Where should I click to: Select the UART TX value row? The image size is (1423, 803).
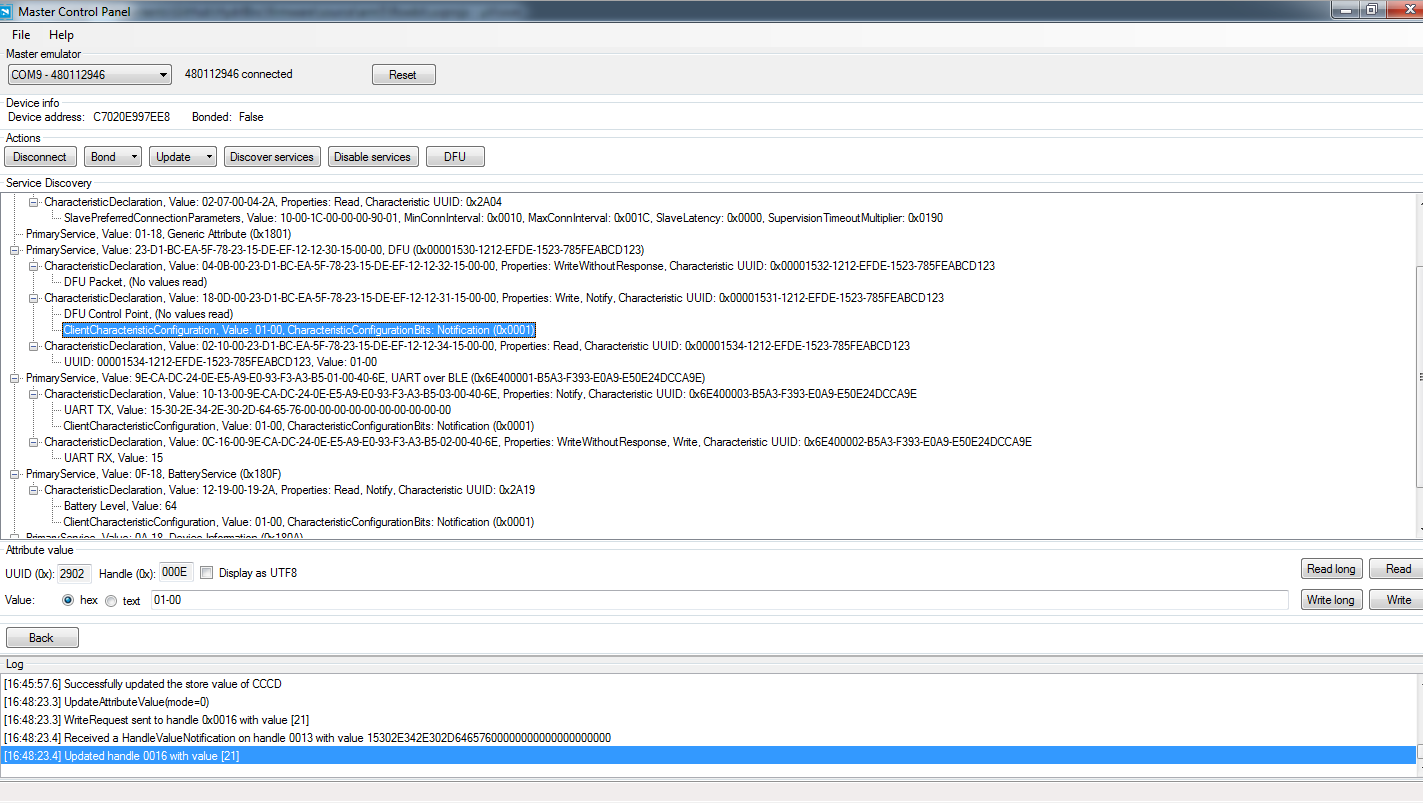click(257, 410)
